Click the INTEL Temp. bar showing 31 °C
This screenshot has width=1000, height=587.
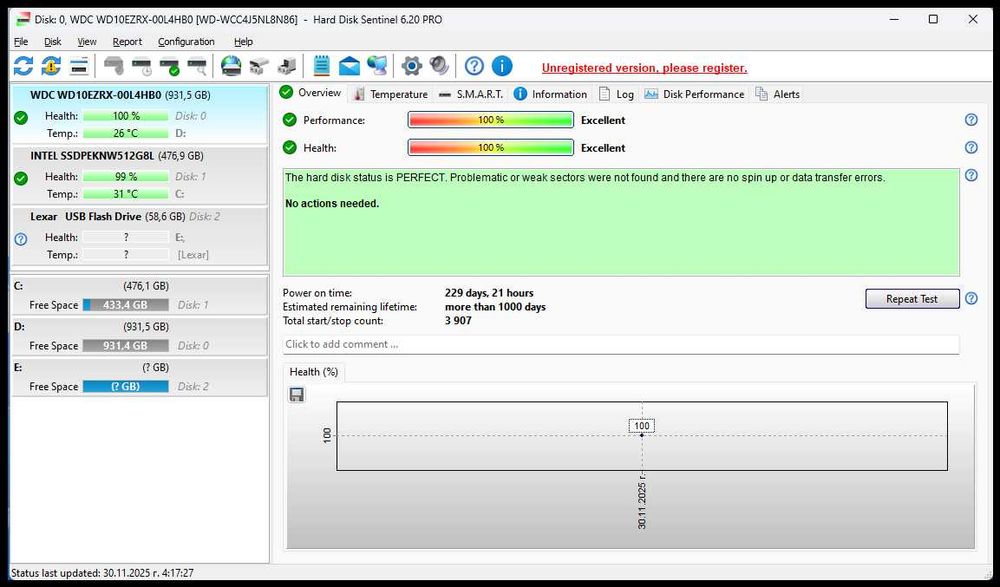(126, 194)
